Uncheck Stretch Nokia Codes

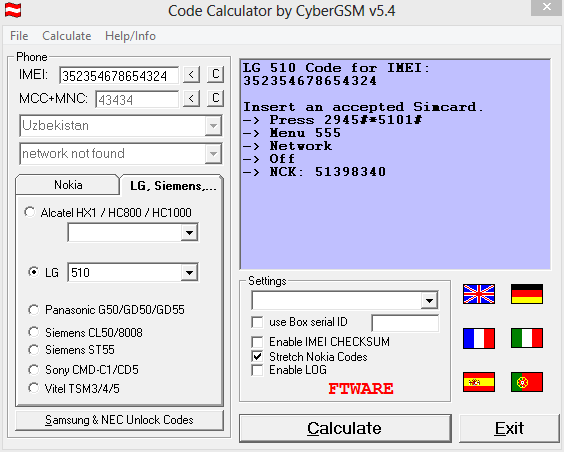click(x=257, y=357)
